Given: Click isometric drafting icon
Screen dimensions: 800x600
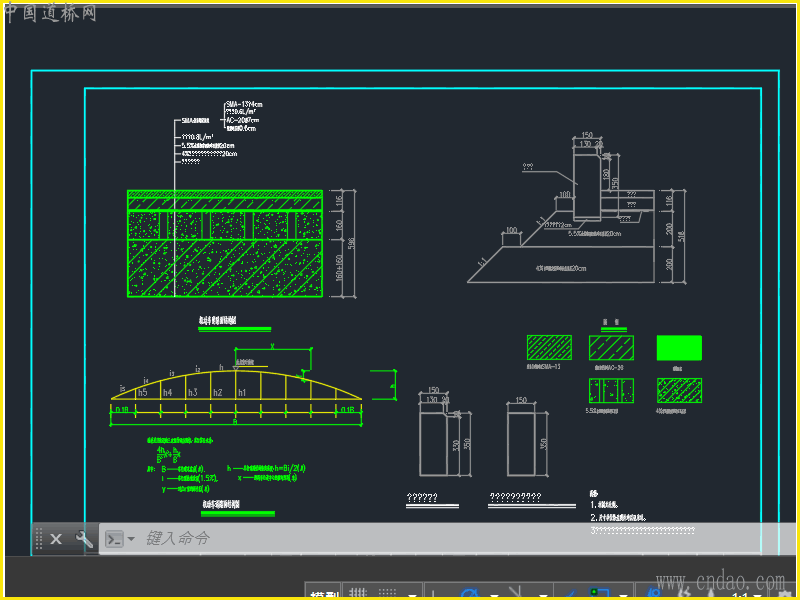Looking at the screenshot, I should (x=518, y=594).
